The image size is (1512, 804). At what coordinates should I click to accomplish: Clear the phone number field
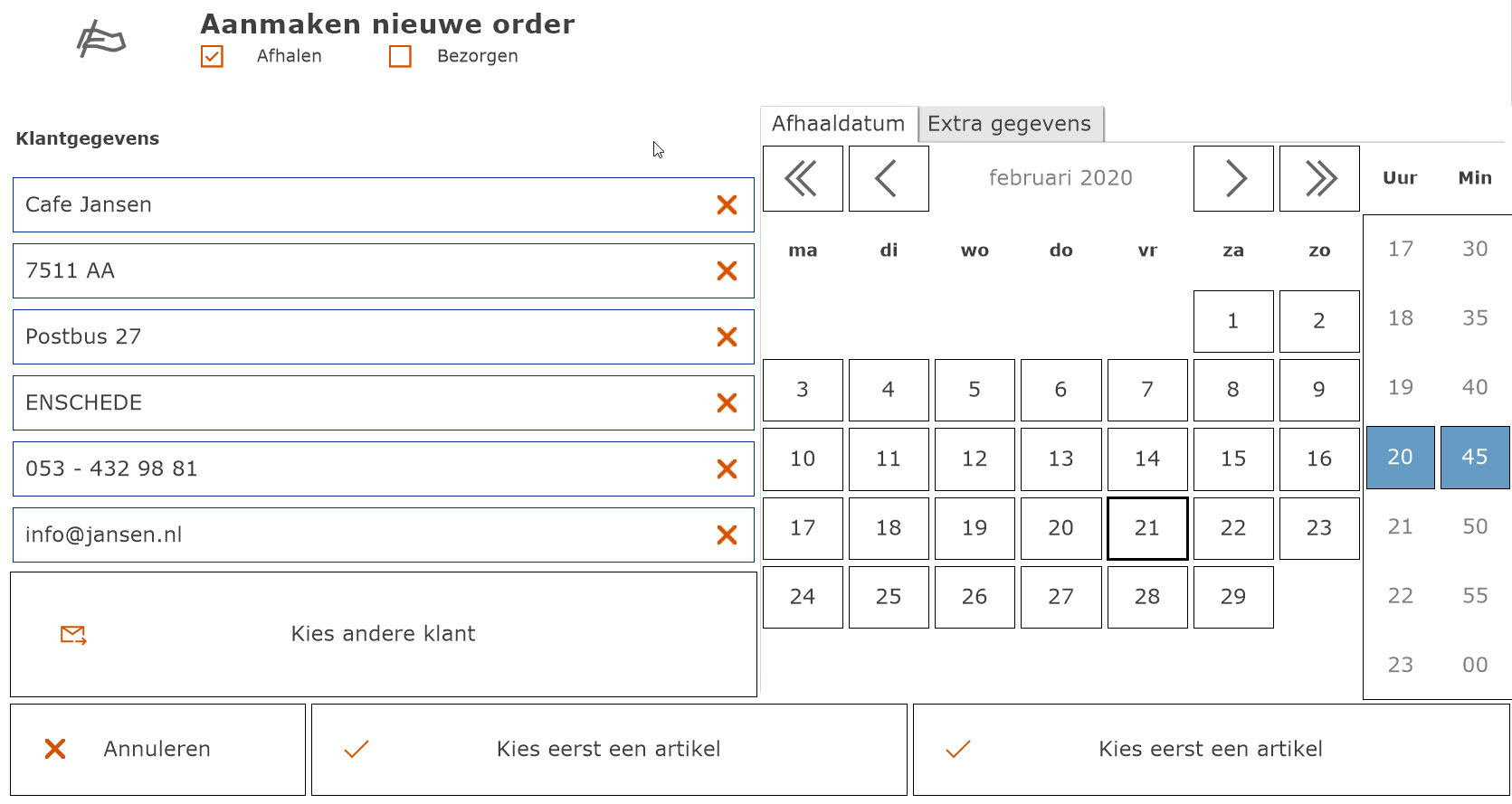point(727,469)
